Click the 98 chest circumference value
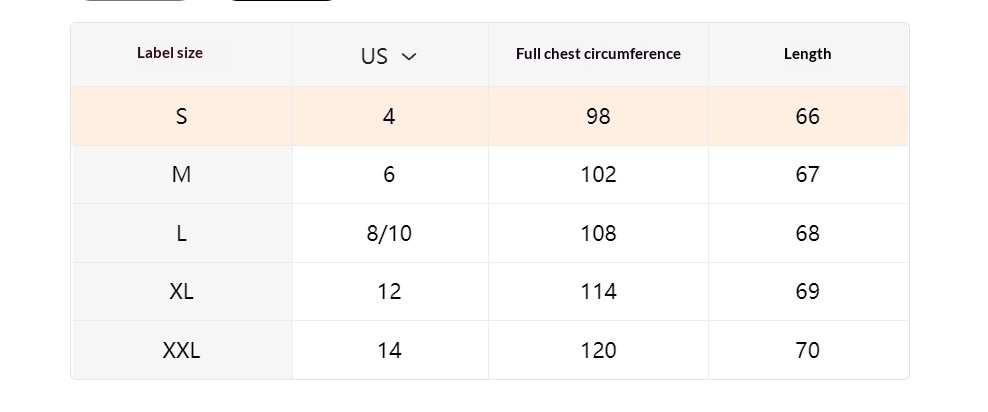The height and width of the screenshot is (412, 988). [x=598, y=116]
